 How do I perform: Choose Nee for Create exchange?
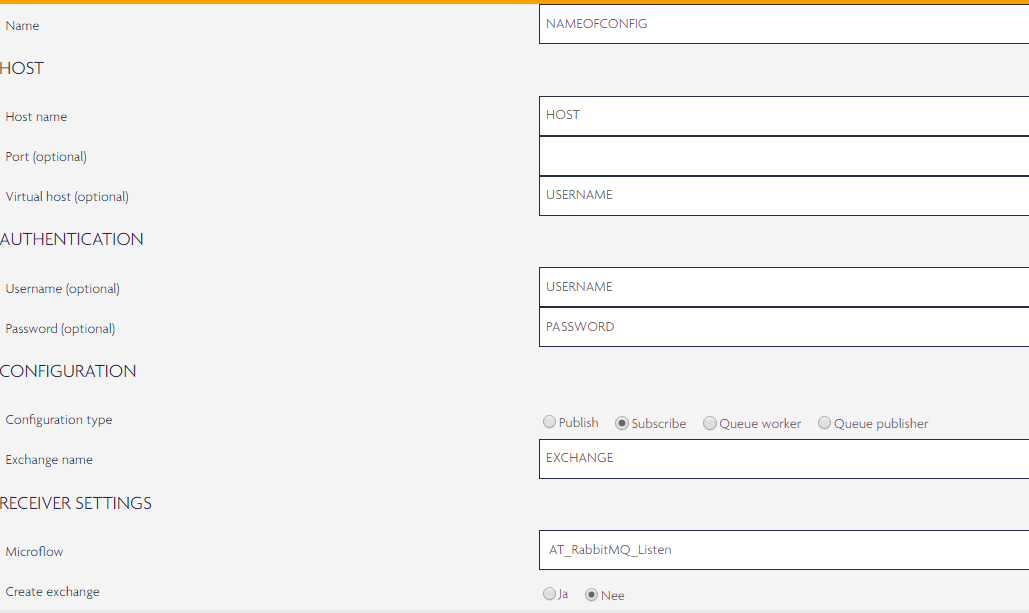point(591,595)
